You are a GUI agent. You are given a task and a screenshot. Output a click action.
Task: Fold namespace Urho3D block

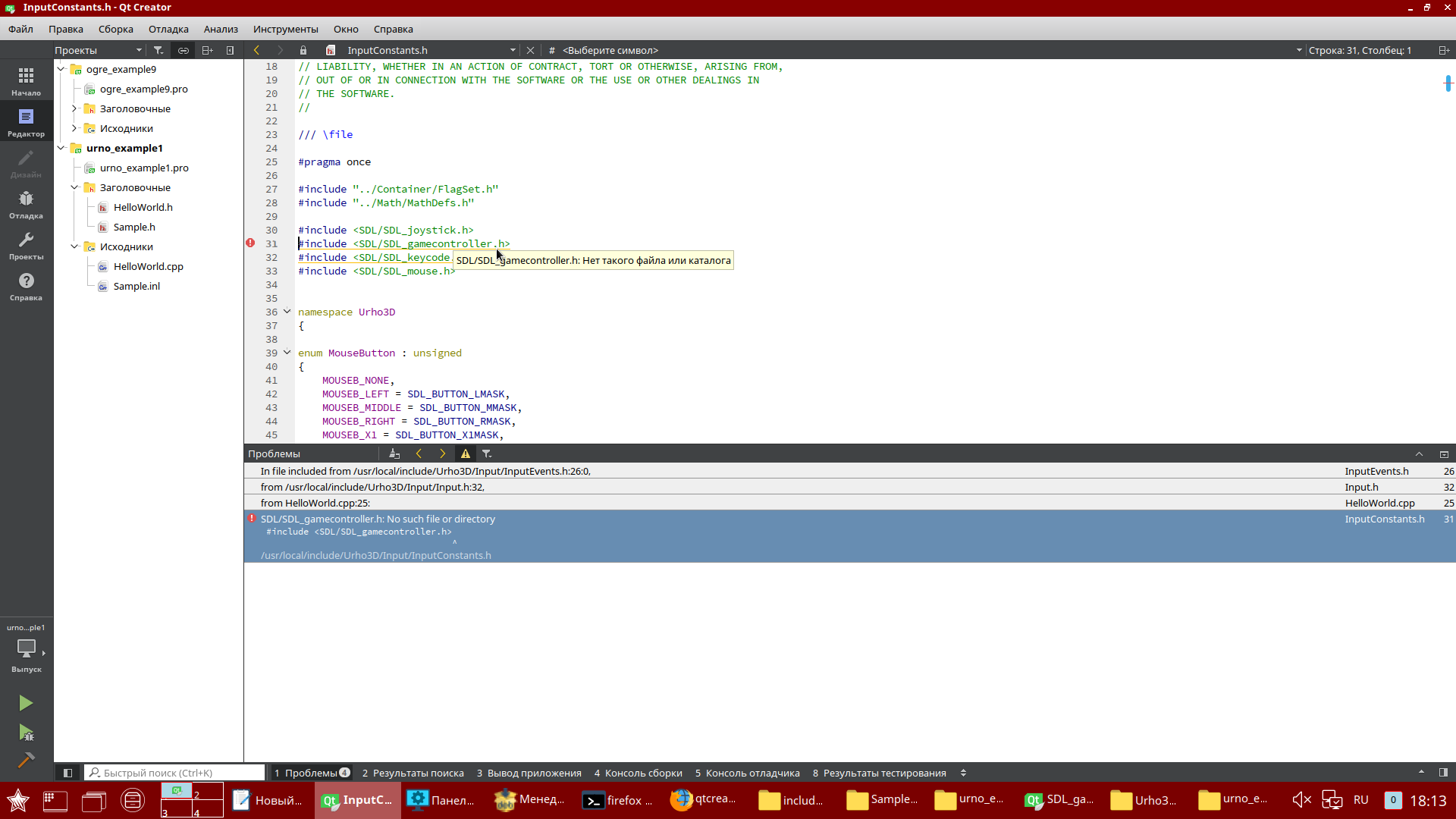pyautogui.click(x=287, y=312)
